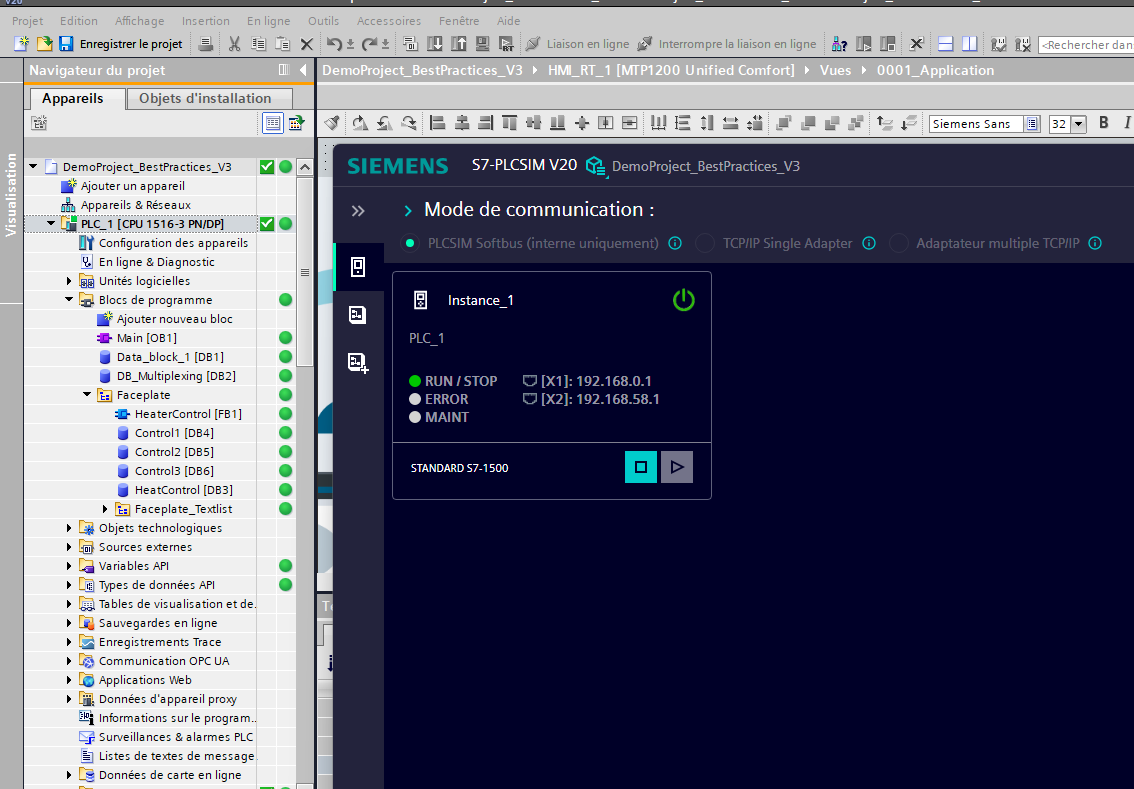The width and height of the screenshot is (1134, 789).
Task: Click the Compile icon in toolbar
Action: 411,44
